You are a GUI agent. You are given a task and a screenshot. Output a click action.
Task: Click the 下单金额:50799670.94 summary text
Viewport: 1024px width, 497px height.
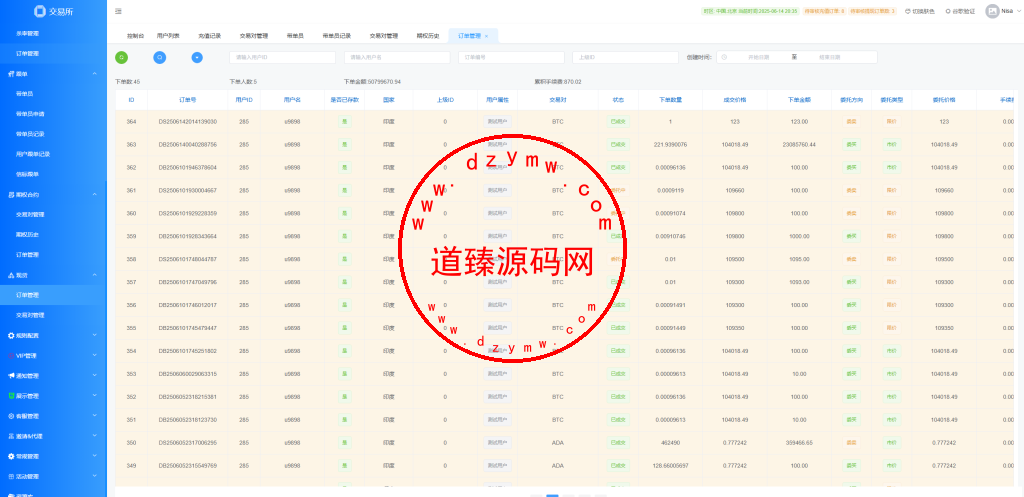coord(372,82)
